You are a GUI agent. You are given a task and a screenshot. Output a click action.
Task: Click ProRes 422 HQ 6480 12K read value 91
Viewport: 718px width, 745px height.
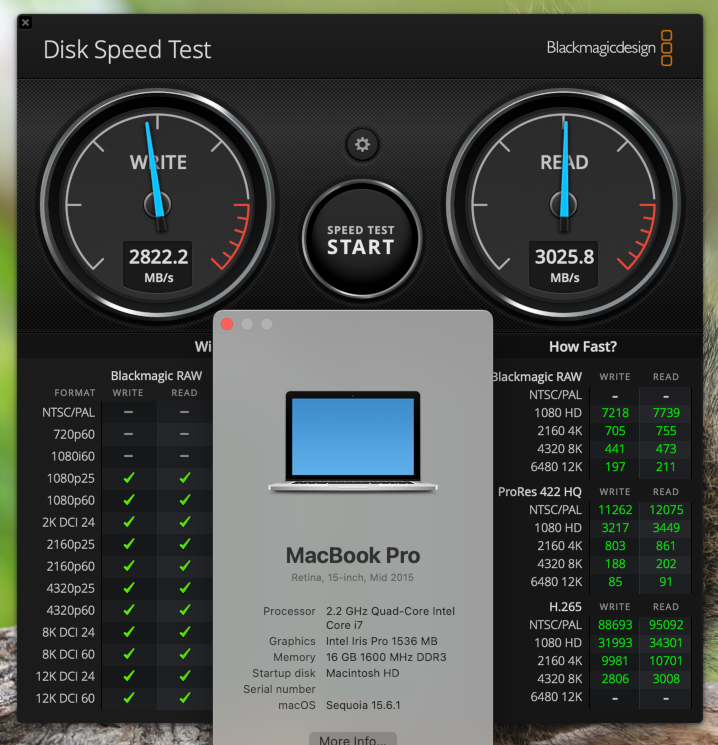click(666, 582)
